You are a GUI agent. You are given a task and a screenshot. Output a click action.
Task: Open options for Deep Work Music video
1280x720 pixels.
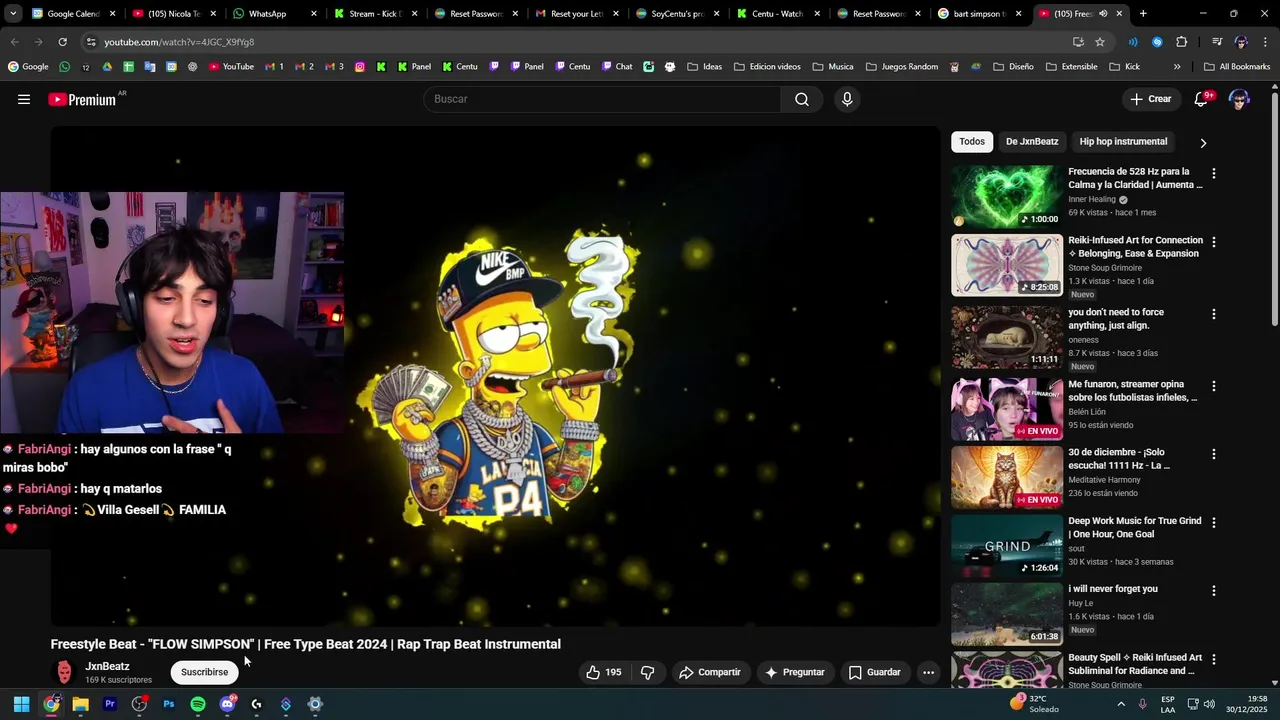(x=1214, y=522)
